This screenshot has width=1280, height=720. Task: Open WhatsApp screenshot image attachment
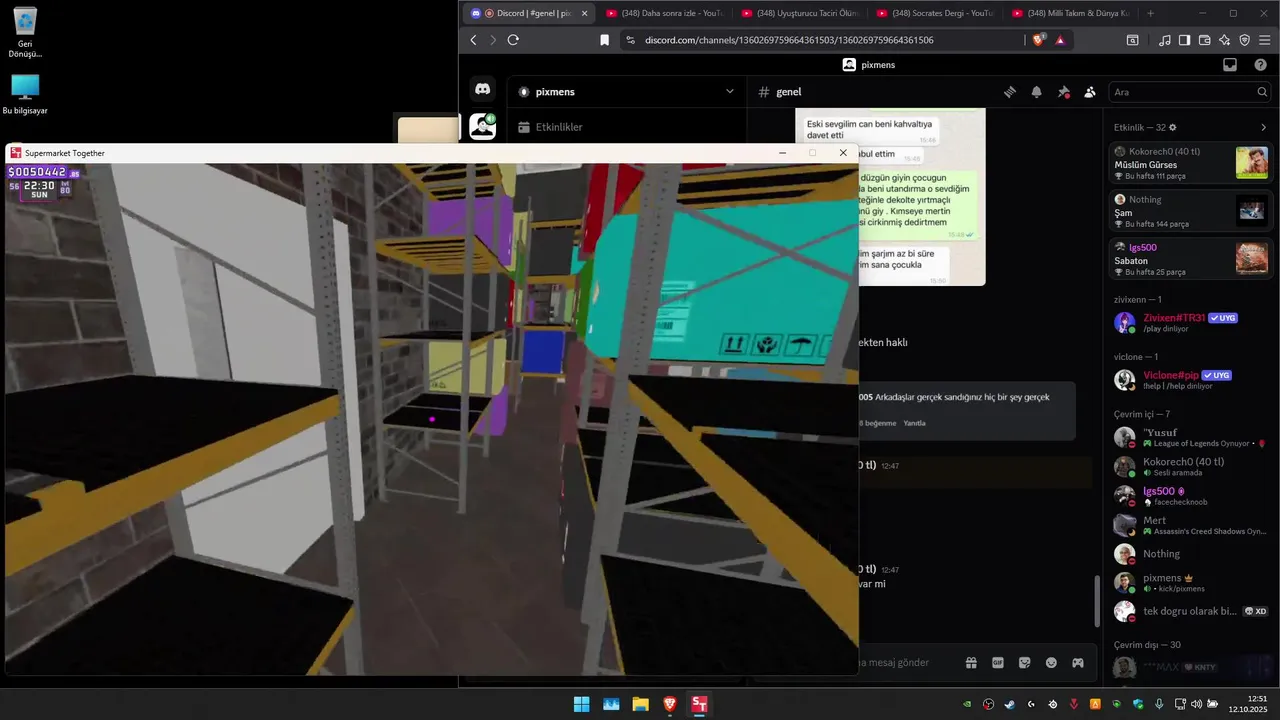(x=922, y=197)
